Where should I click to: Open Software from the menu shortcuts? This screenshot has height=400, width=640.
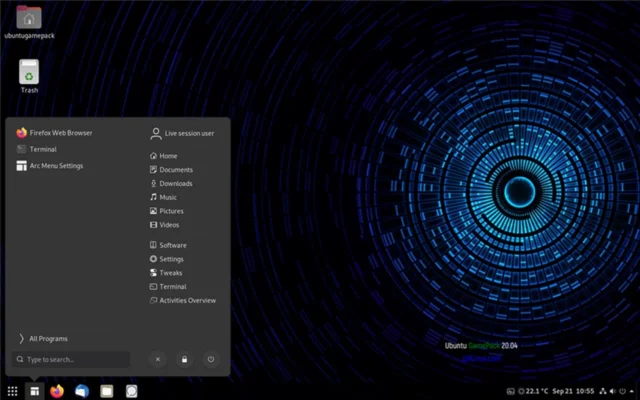(x=172, y=245)
